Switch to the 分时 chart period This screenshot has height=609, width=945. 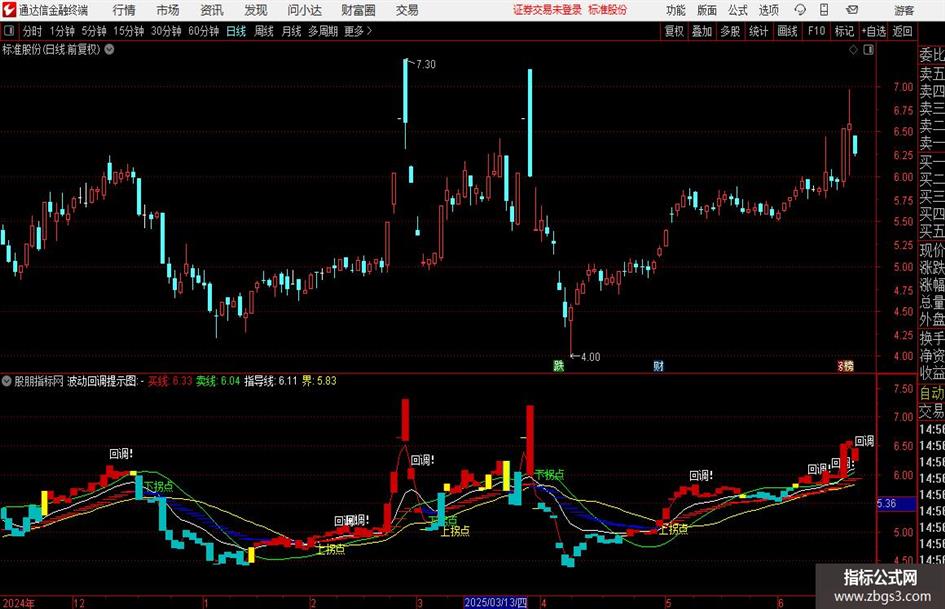[x=33, y=31]
